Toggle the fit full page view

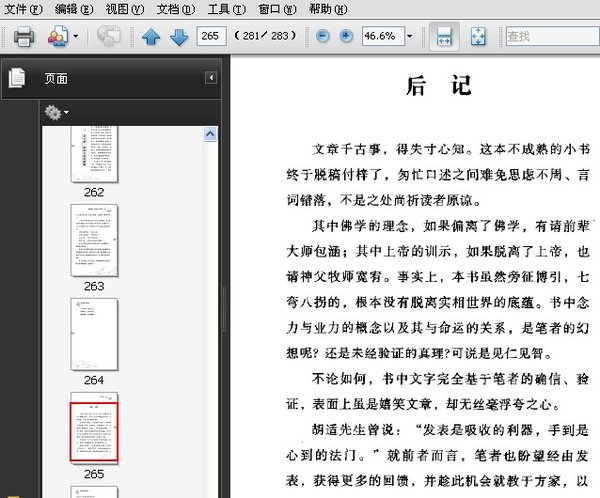pyautogui.click(x=478, y=37)
